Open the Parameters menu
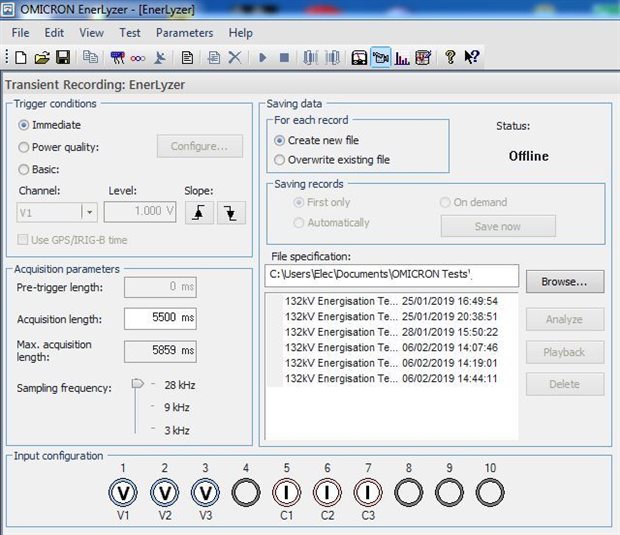This screenshot has height=535, width=620. point(184,32)
